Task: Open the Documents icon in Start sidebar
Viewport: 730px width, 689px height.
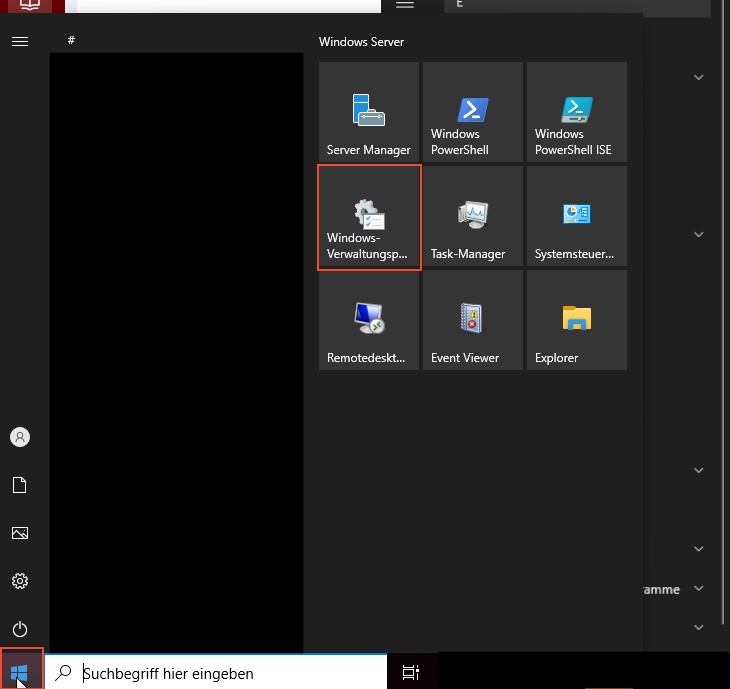Action: click(x=20, y=485)
